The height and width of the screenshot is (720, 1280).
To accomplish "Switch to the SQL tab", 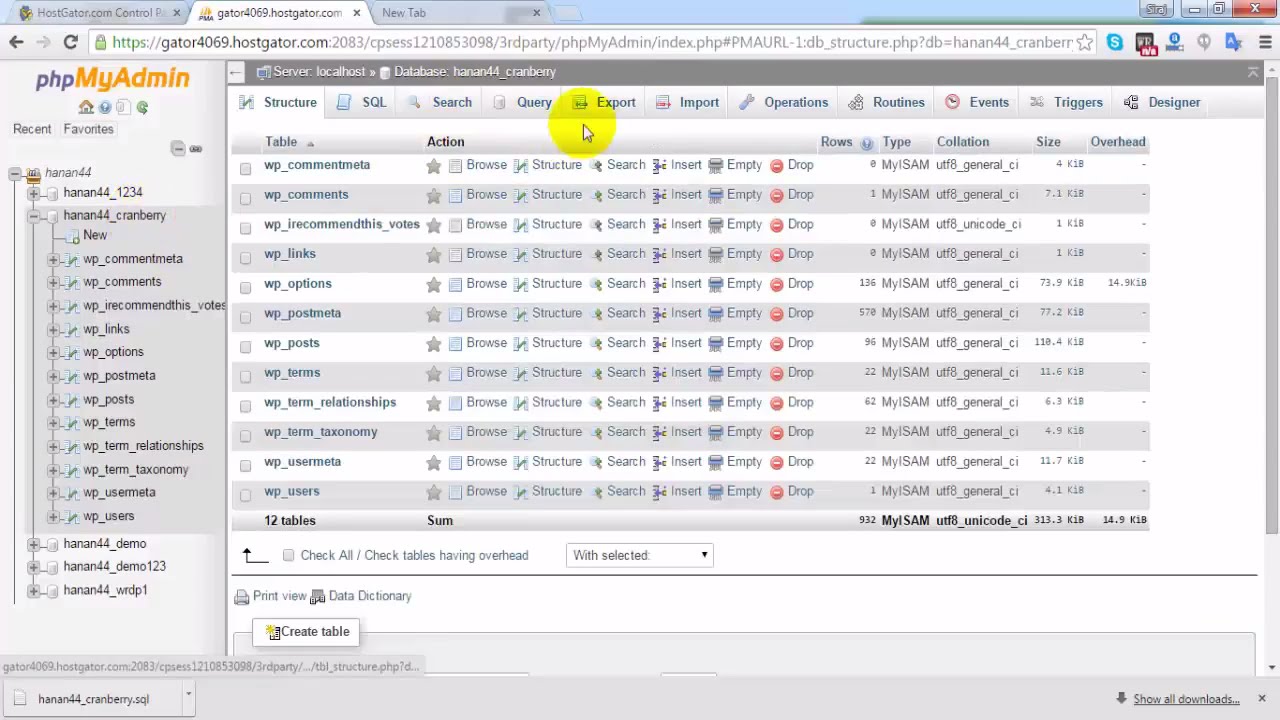I will (x=362, y=102).
